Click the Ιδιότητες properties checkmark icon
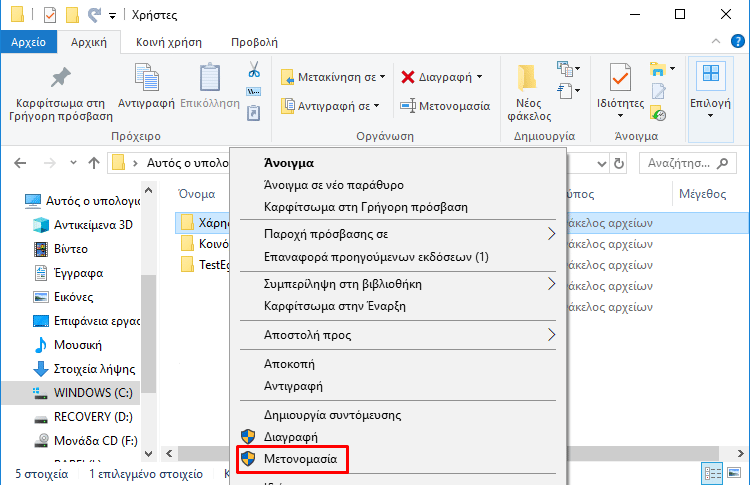750x485 pixels. pyautogui.click(x=620, y=77)
